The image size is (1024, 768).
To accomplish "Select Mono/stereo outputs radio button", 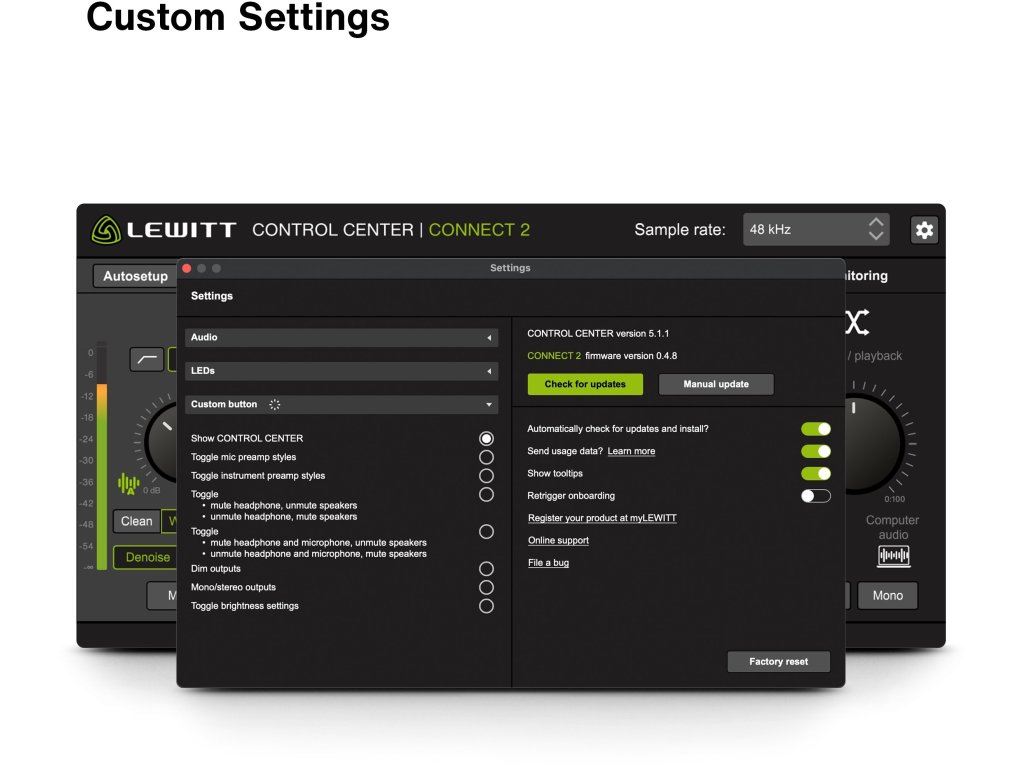I will [486, 587].
